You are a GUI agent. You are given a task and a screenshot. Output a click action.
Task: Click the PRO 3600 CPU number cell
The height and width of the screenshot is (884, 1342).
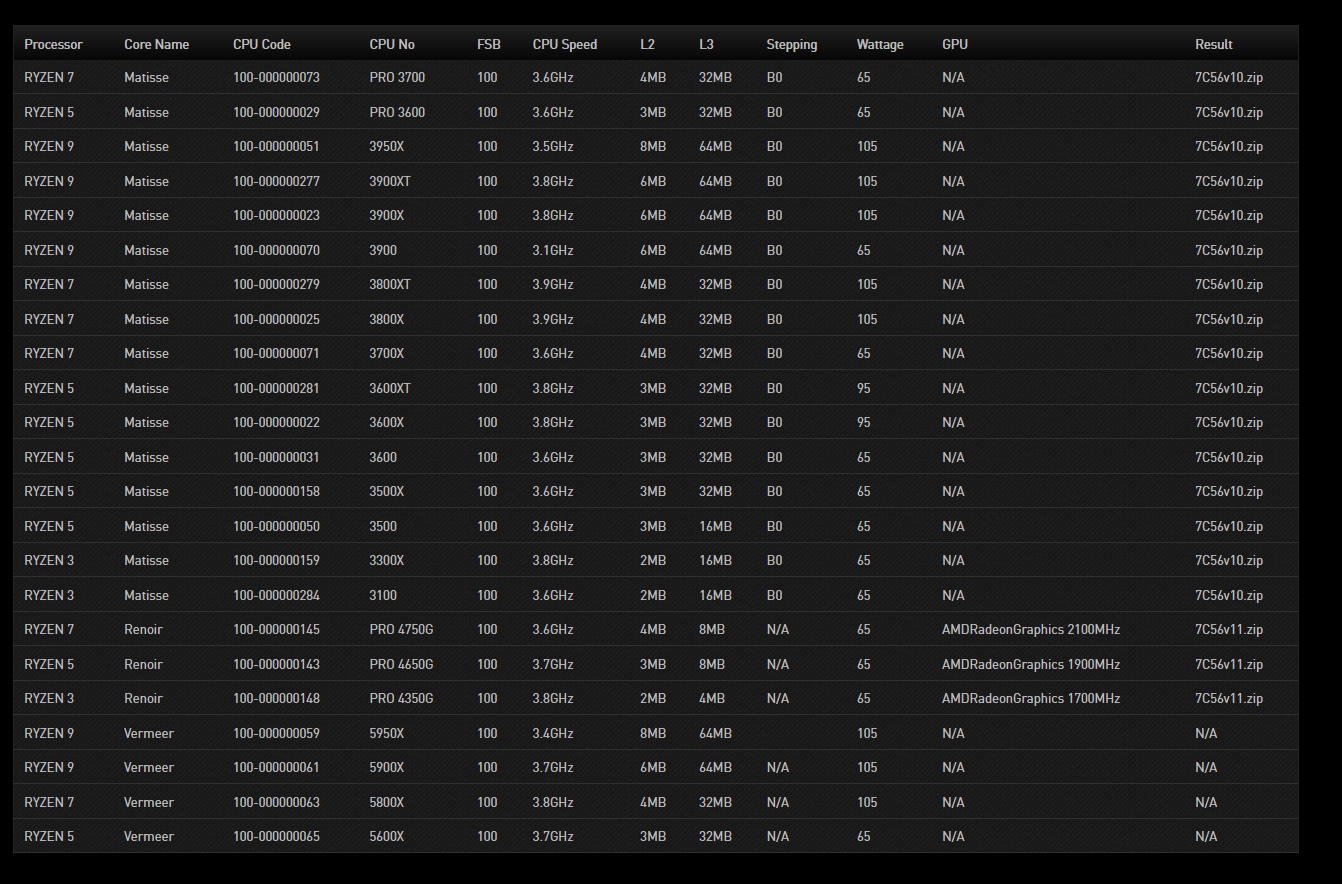tap(397, 112)
